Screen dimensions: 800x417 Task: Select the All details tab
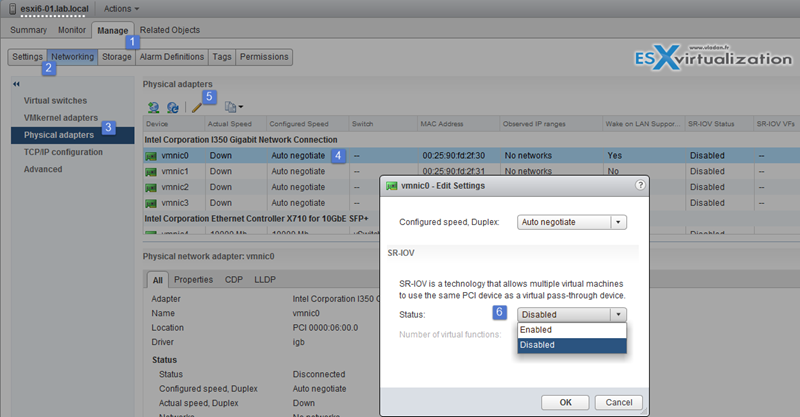click(158, 280)
